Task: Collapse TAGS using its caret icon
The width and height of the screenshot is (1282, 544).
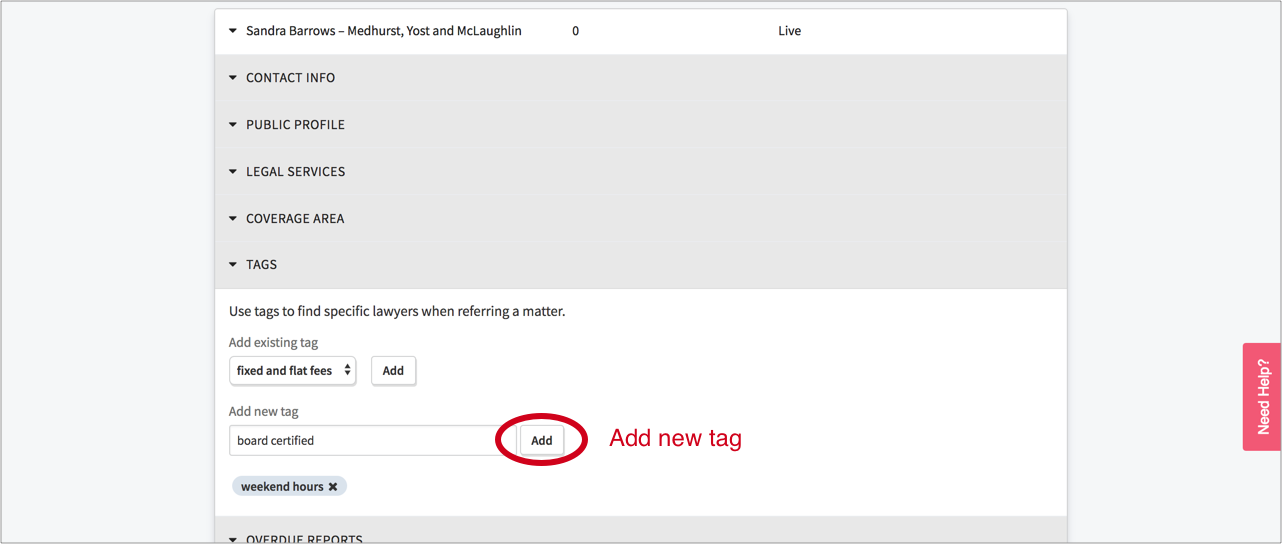Action: [233, 265]
